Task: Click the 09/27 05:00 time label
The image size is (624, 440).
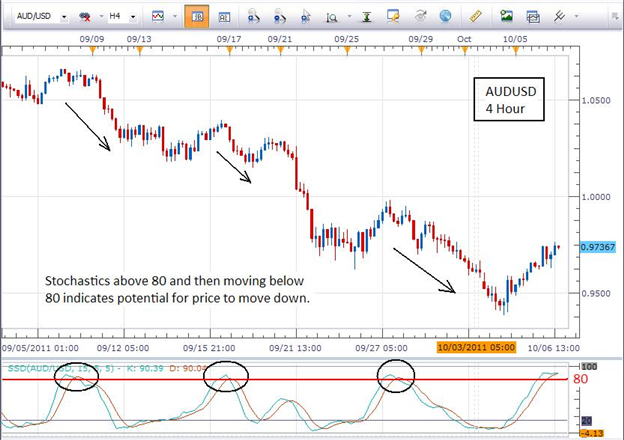Action: point(381,348)
